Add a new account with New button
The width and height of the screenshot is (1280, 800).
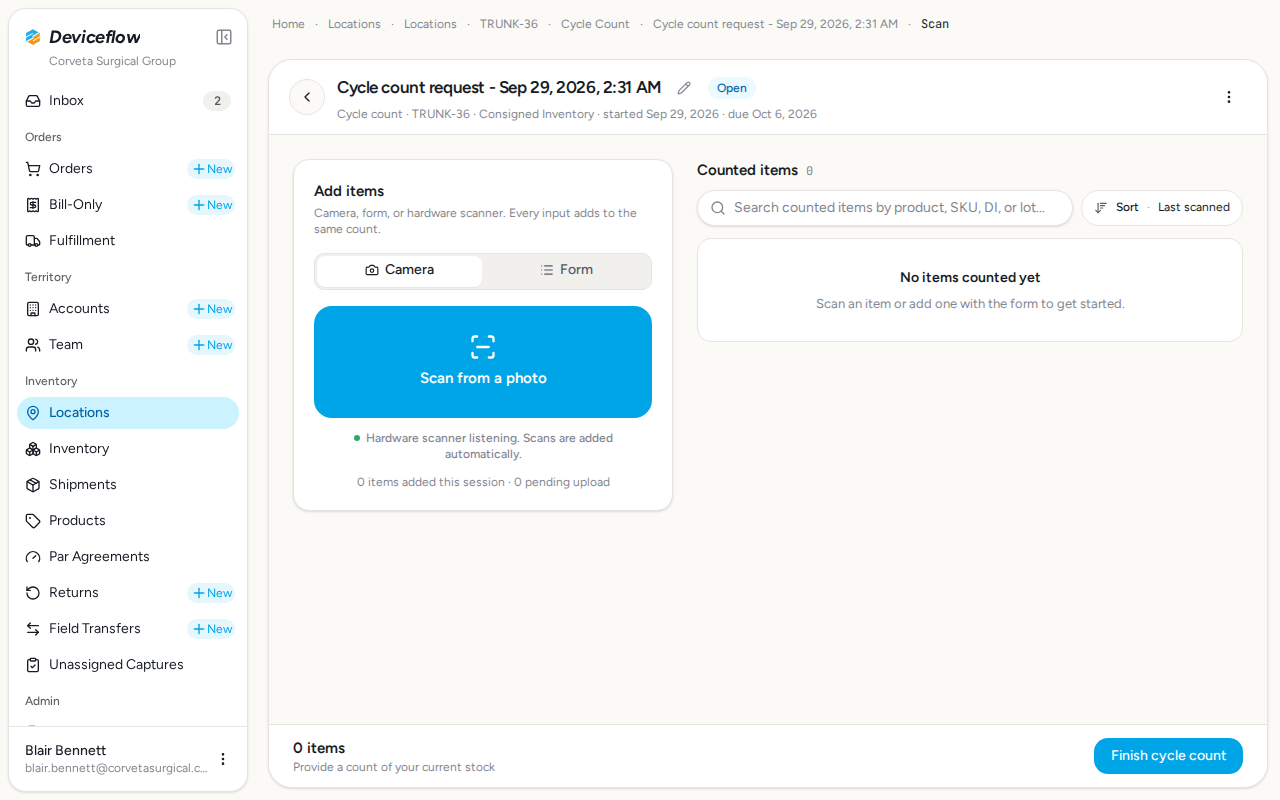click(212, 309)
